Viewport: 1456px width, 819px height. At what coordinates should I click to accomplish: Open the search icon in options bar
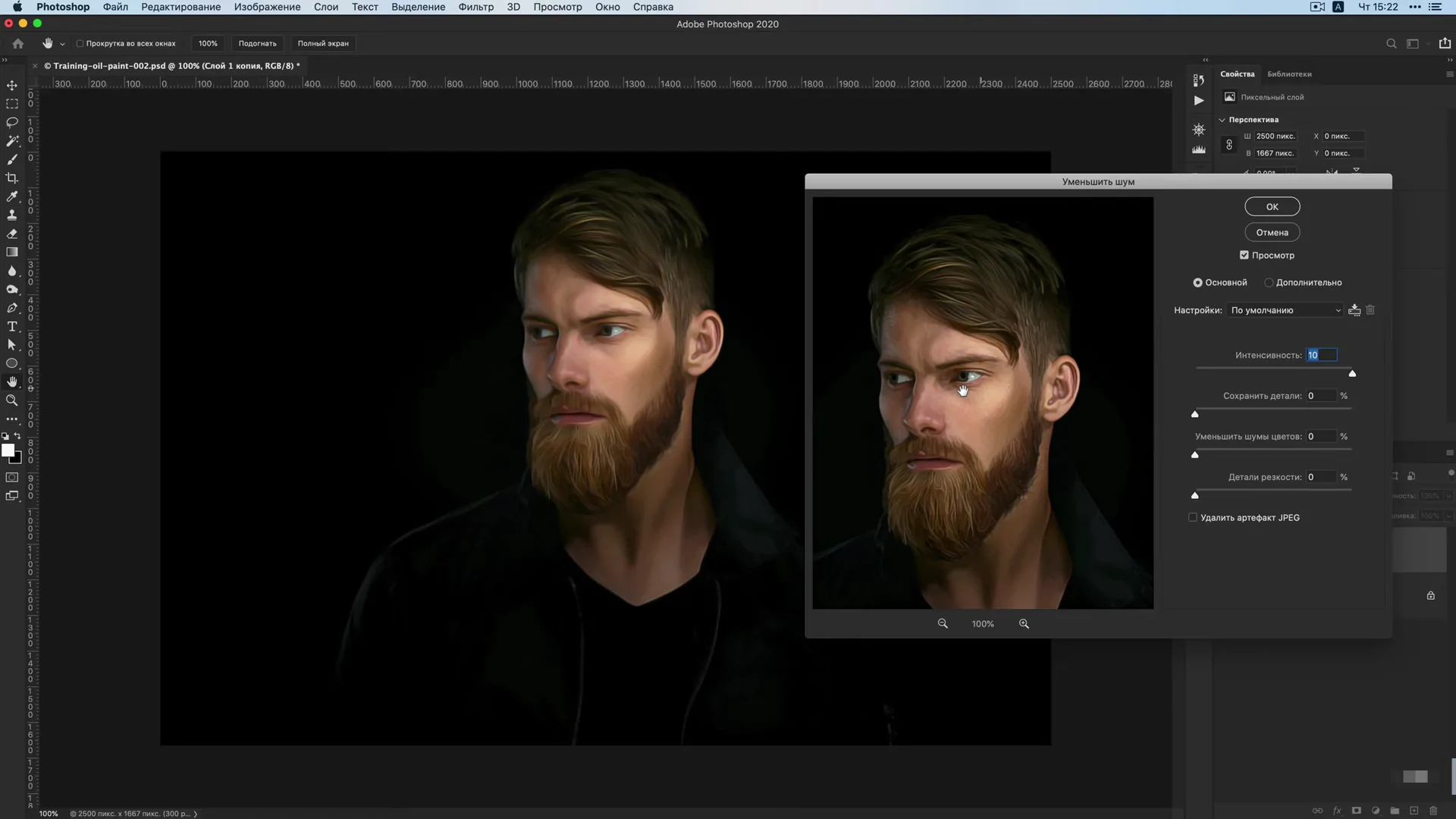point(1392,43)
